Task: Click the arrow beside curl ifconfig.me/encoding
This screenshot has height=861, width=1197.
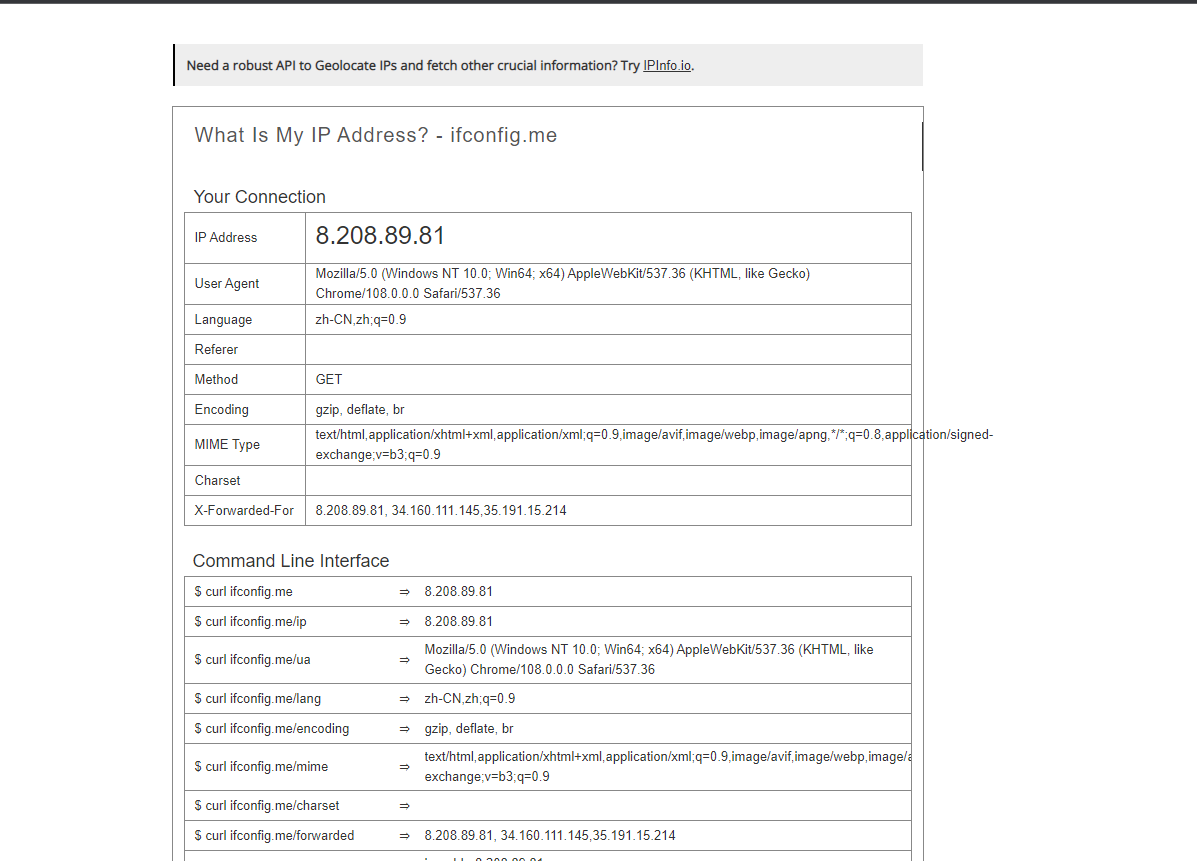Action: [404, 729]
